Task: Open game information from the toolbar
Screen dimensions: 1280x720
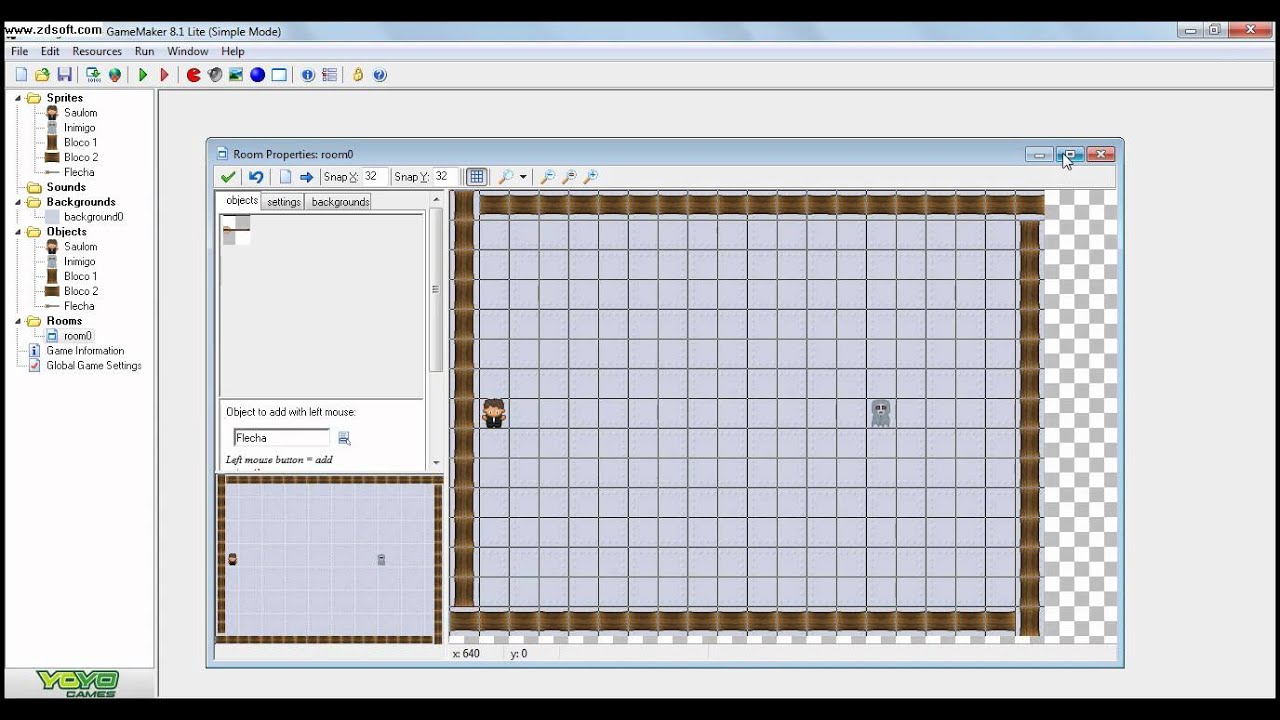Action: point(308,75)
